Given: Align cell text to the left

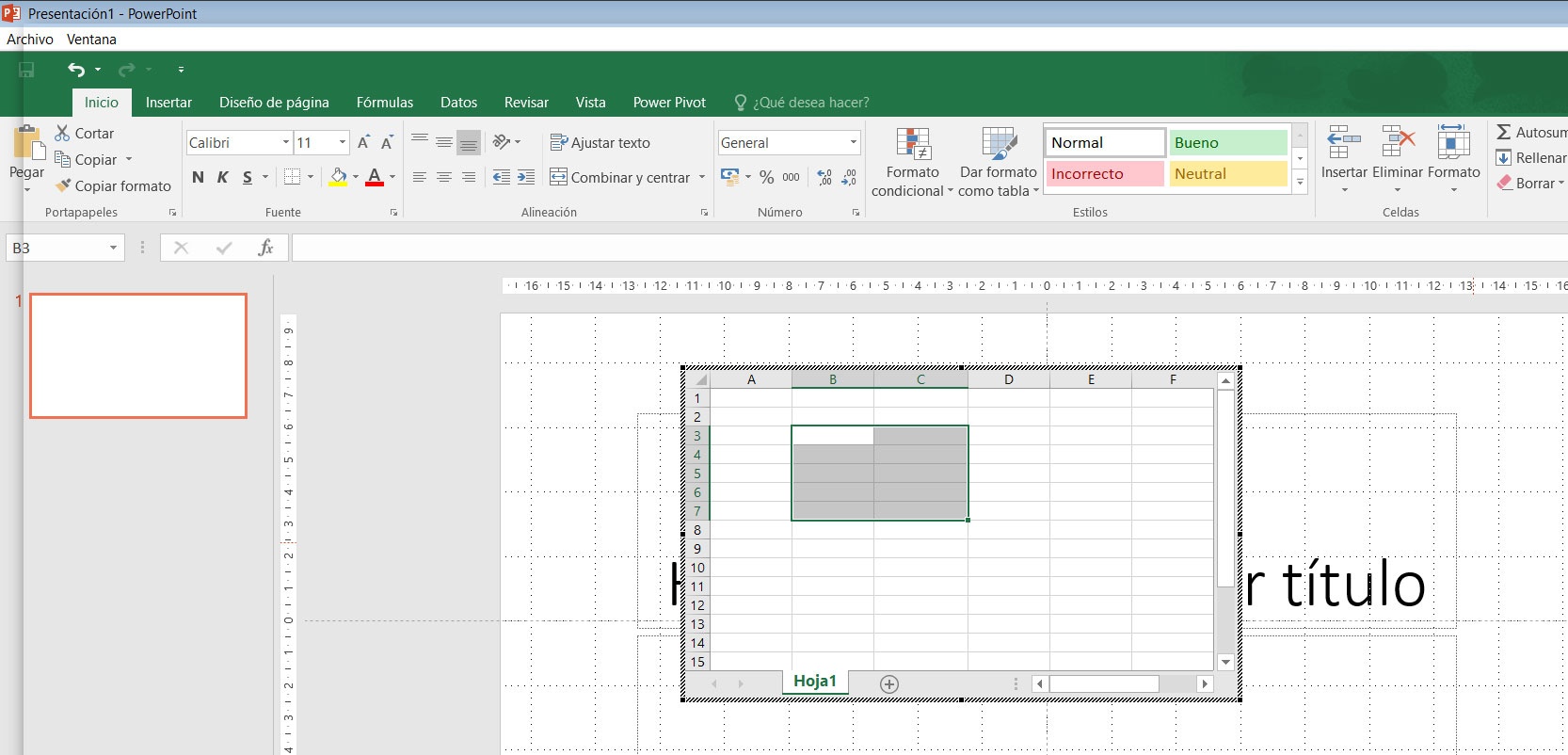Looking at the screenshot, I should point(420,177).
